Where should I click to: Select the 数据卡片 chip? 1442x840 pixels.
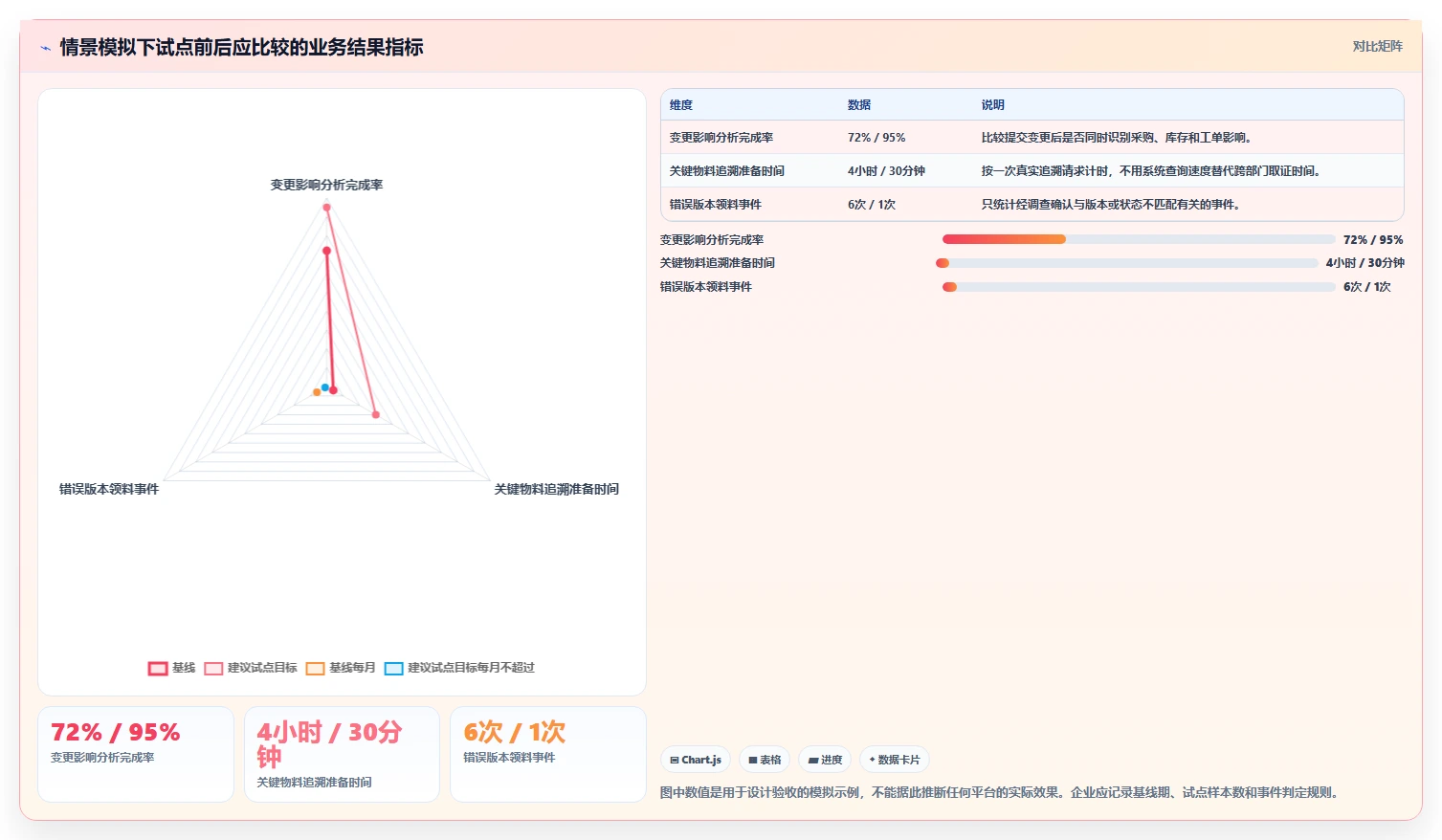(895, 760)
